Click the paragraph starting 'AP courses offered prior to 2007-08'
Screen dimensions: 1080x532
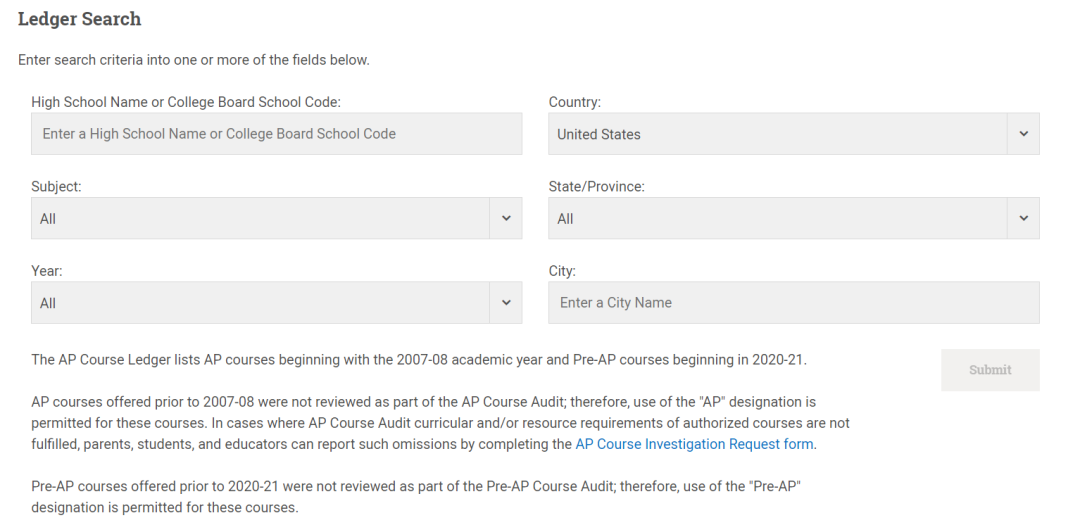coord(440,423)
